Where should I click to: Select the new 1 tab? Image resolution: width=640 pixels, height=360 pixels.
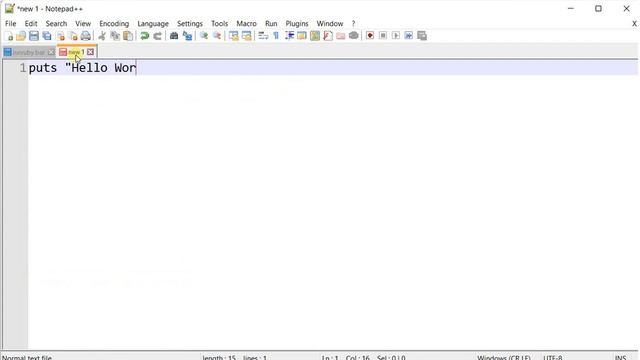[76, 52]
